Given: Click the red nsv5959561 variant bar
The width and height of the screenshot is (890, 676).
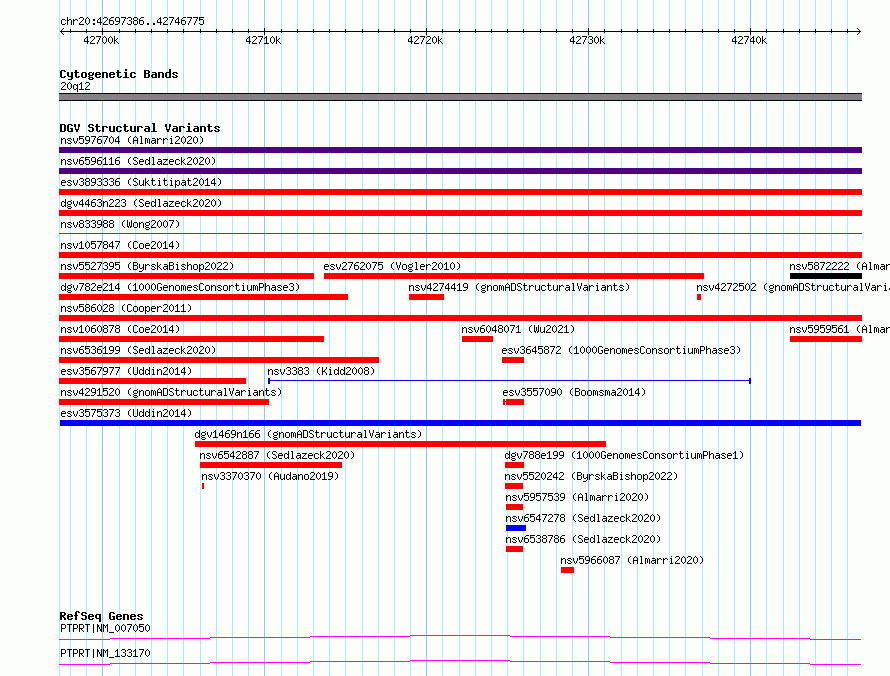Looking at the screenshot, I should coord(826,339).
